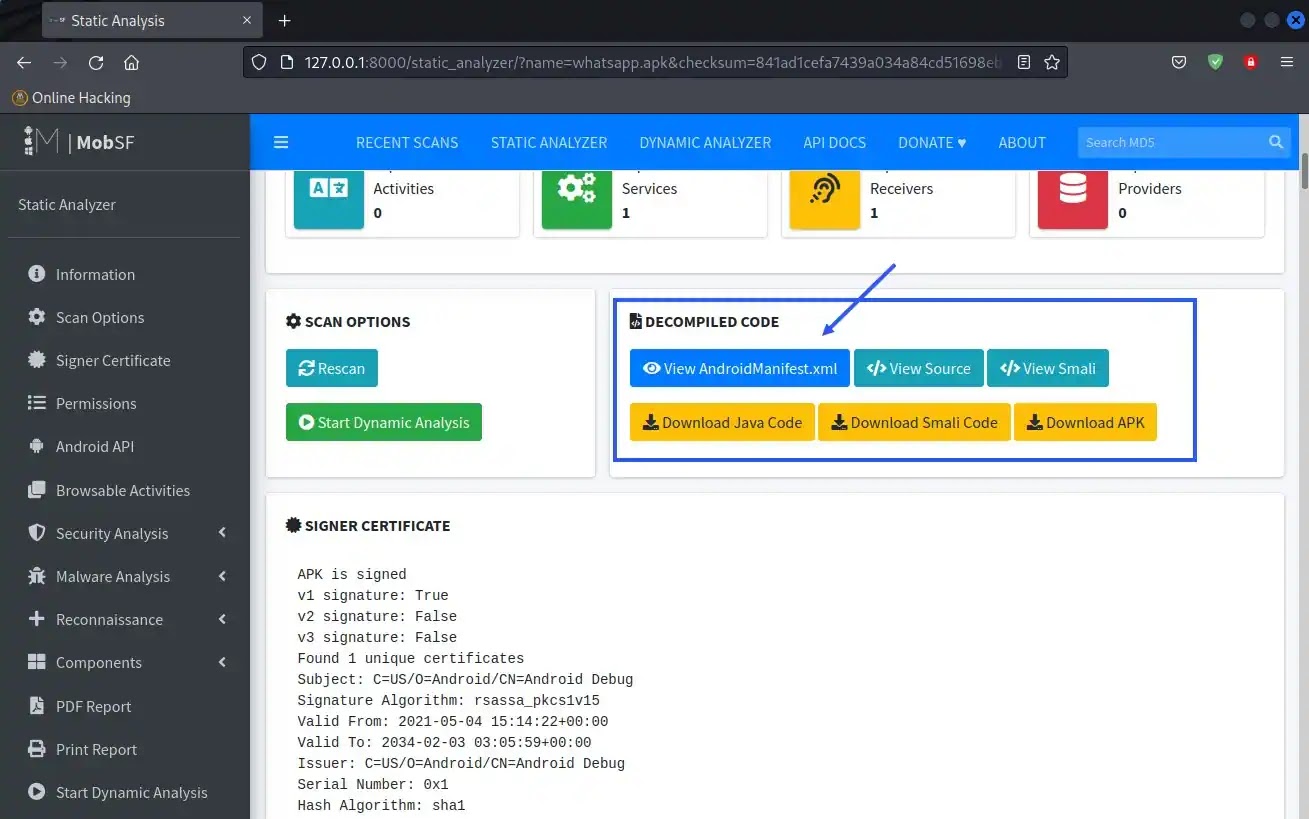Toggle reader view icon in the address bar
The width and height of the screenshot is (1309, 819).
tap(1024, 62)
